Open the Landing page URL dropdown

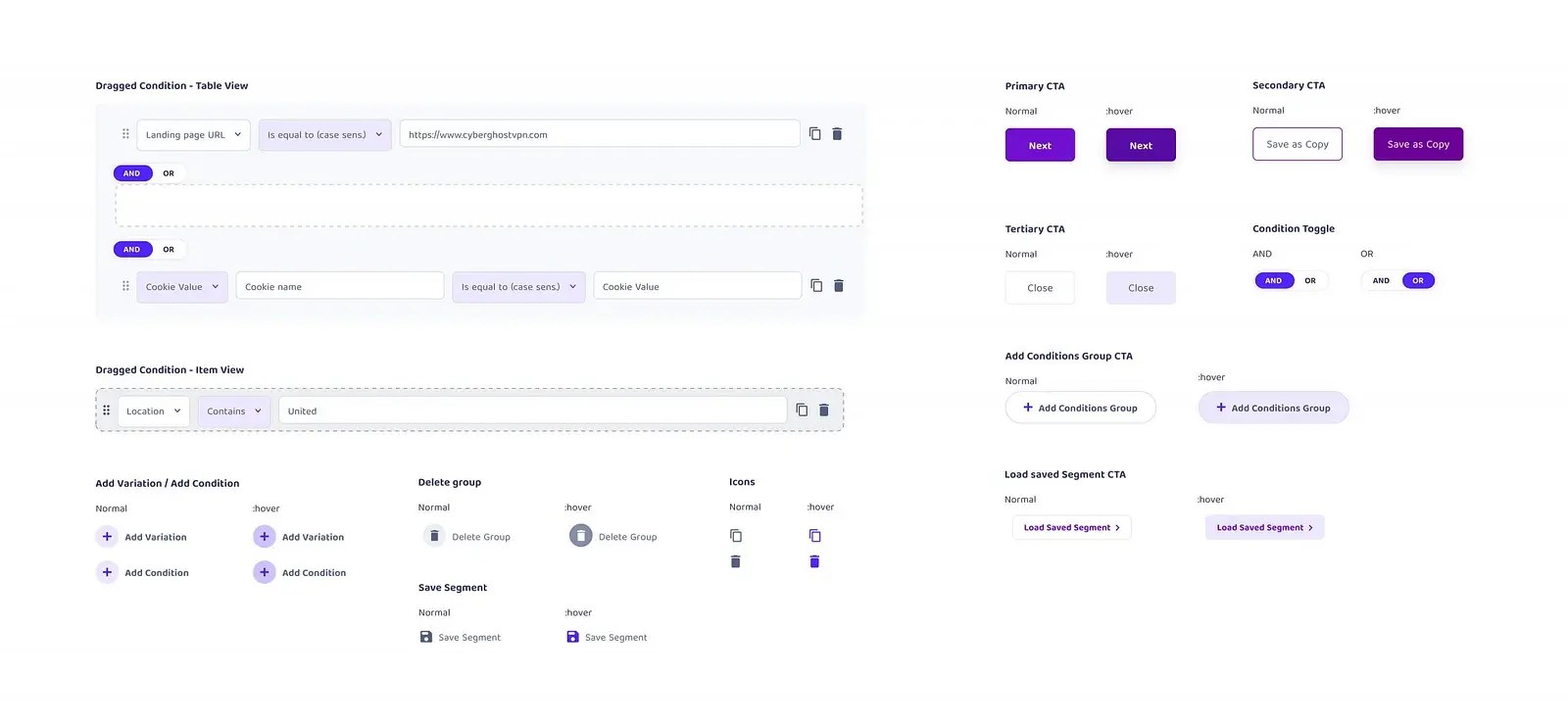tap(194, 135)
